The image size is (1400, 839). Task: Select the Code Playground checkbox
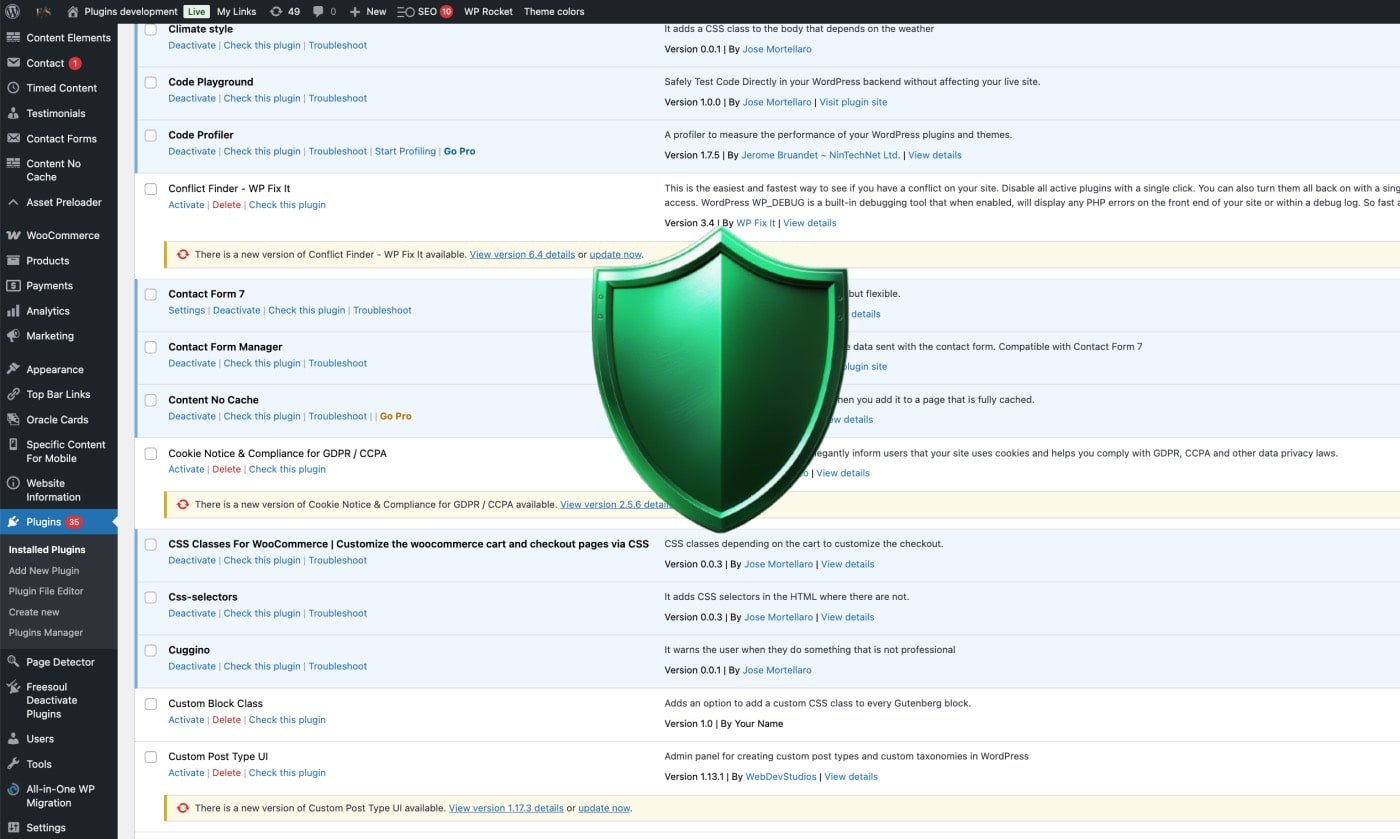coord(151,82)
